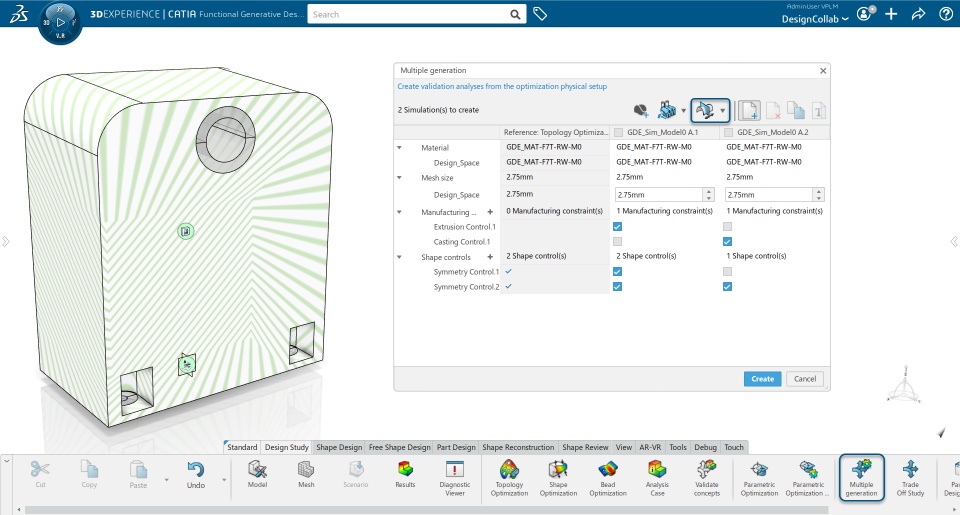Open the Bead Optimization tool

click(x=607, y=478)
